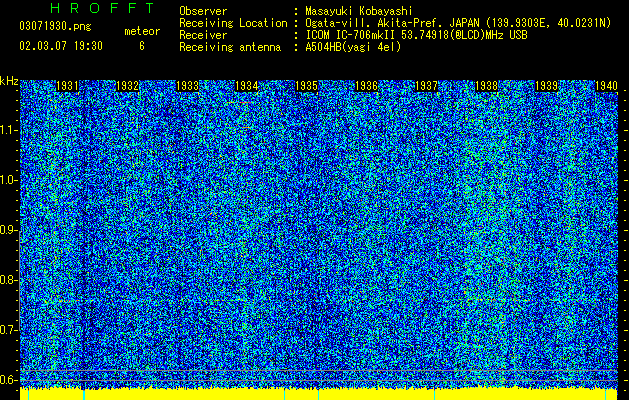629x400 pixels.
Task: Click the Receiving antenna label
Action: 230,47
